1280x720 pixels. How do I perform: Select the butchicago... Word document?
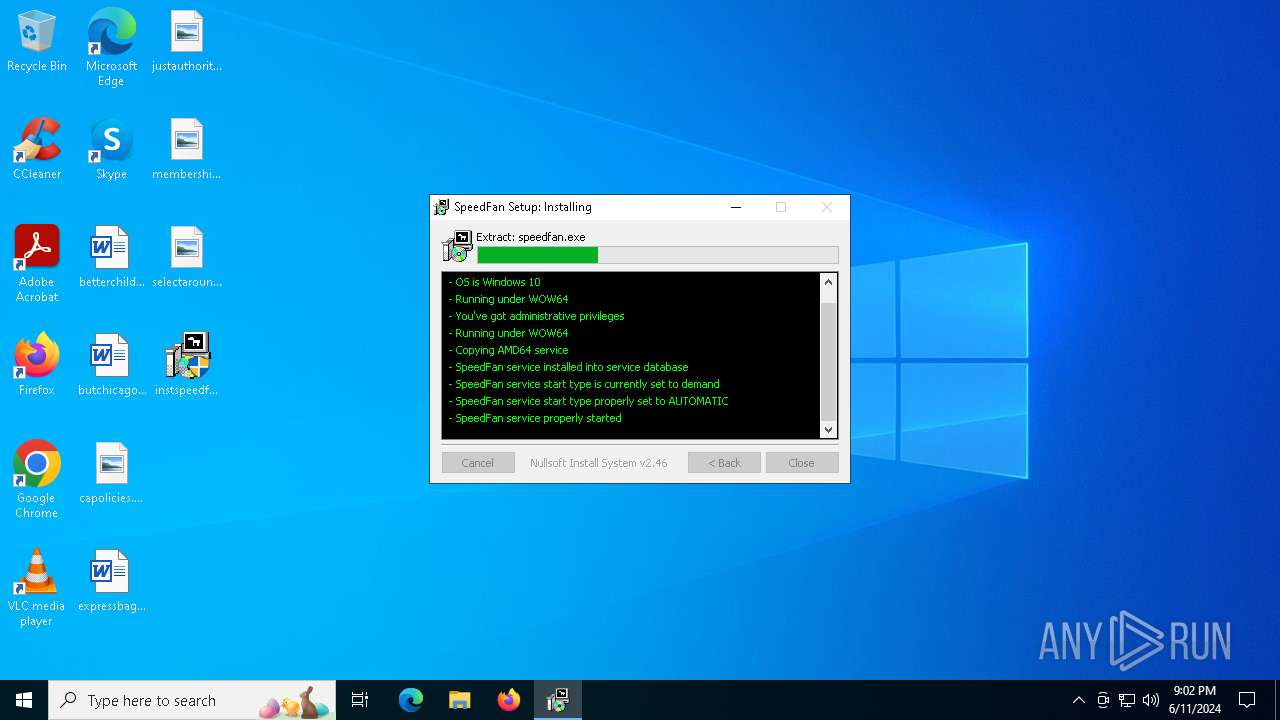click(111, 366)
